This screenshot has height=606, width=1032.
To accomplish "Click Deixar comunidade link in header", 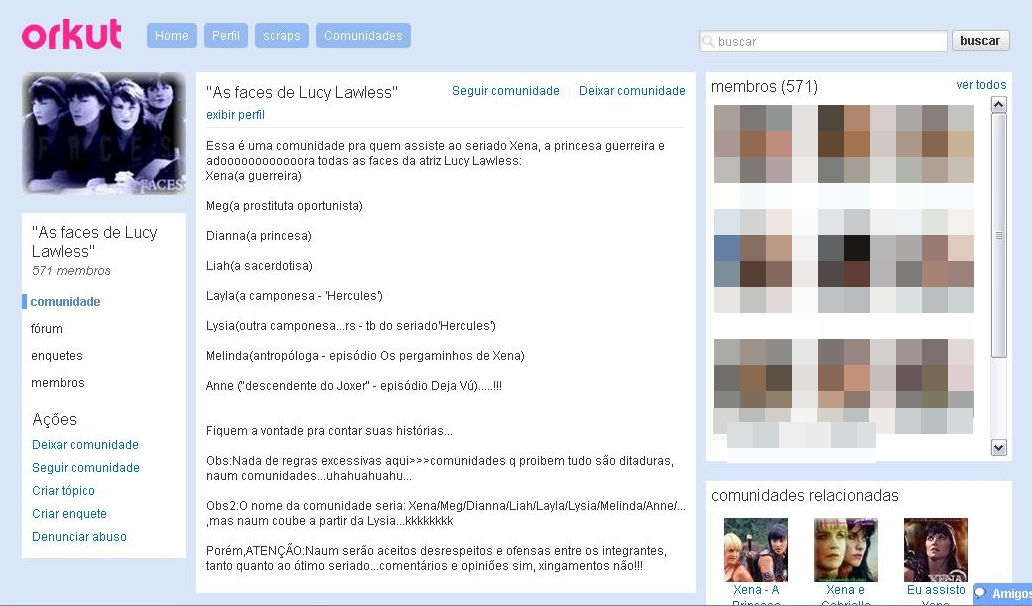I will click(632, 91).
